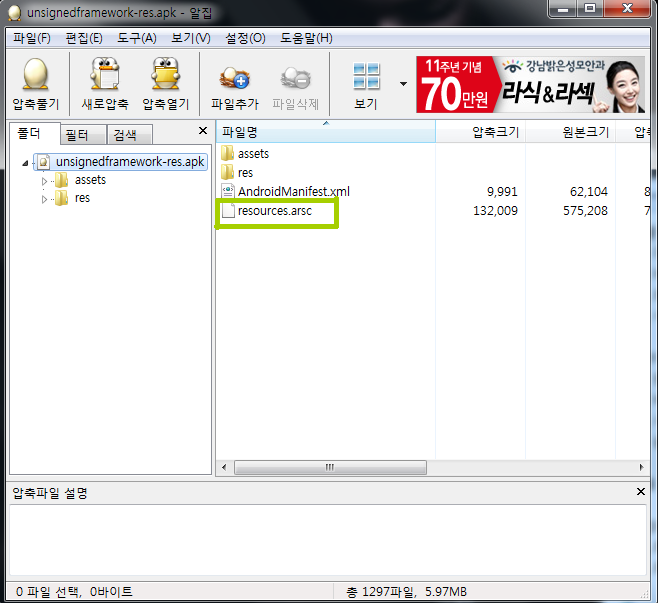Click the 보기 (View) toolbar icon
Screen dimensions: 658x603
click(x=366, y=76)
